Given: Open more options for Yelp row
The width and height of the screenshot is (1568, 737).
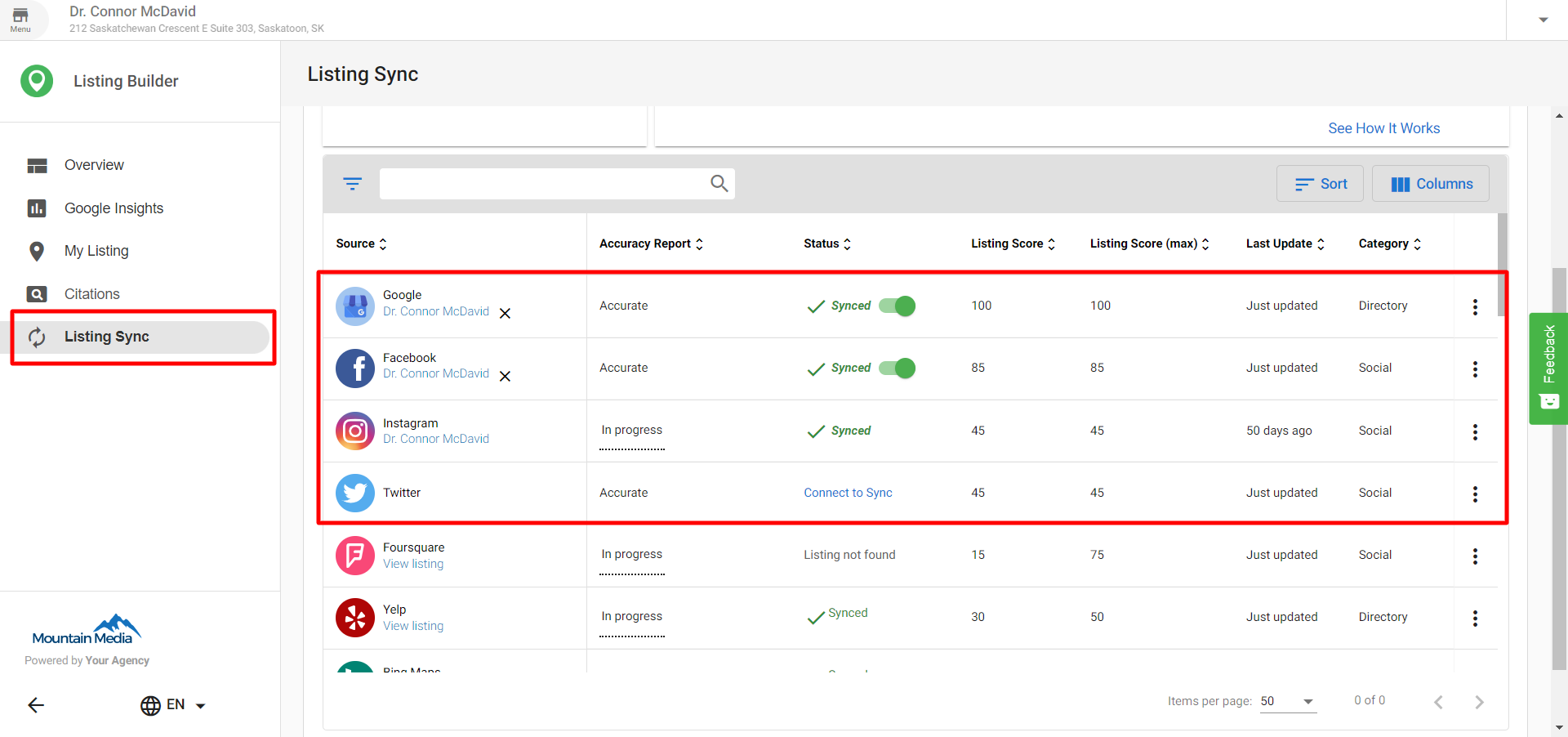Looking at the screenshot, I should (x=1475, y=618).
